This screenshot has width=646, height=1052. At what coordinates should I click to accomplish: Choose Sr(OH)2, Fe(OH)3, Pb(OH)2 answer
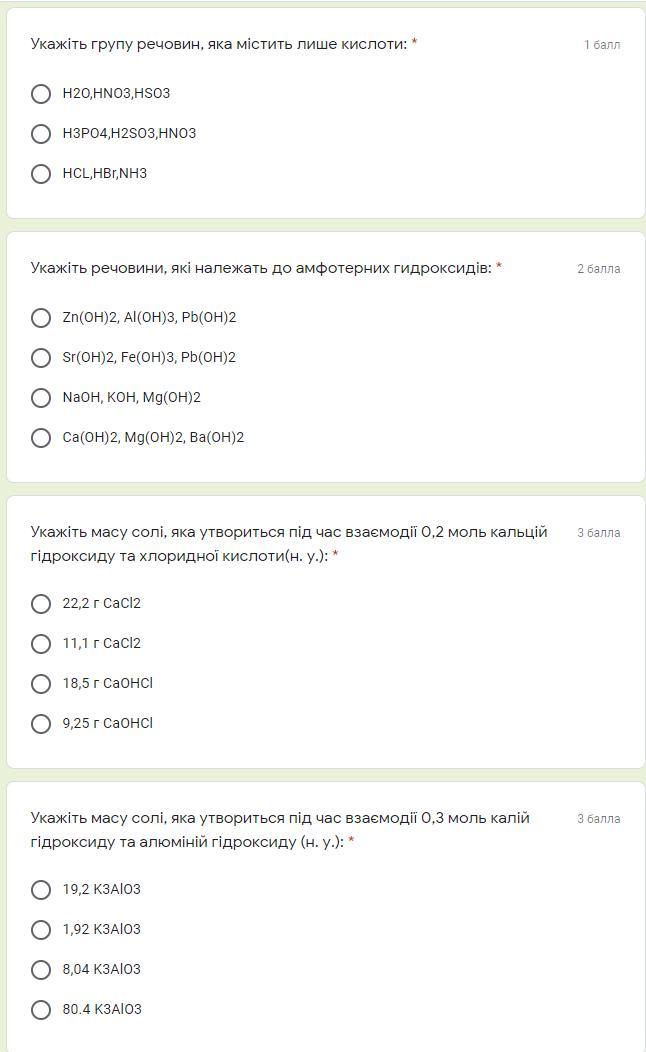click(x=41, y=358)
